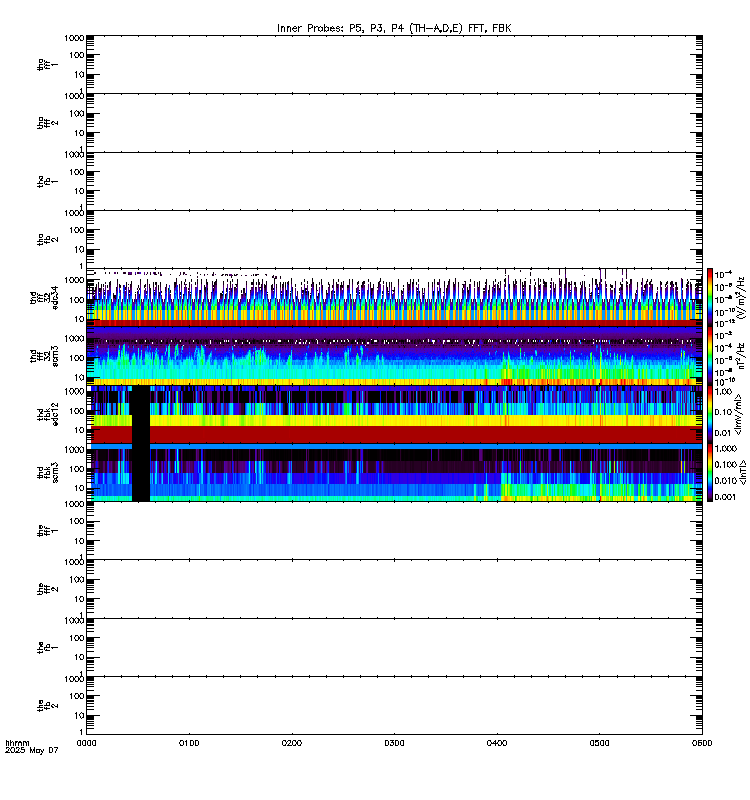The width and height of the screenshot is (750, 800).
Task: Click the 'tha fff 2' panel label
Action: [x=47, y=123]
